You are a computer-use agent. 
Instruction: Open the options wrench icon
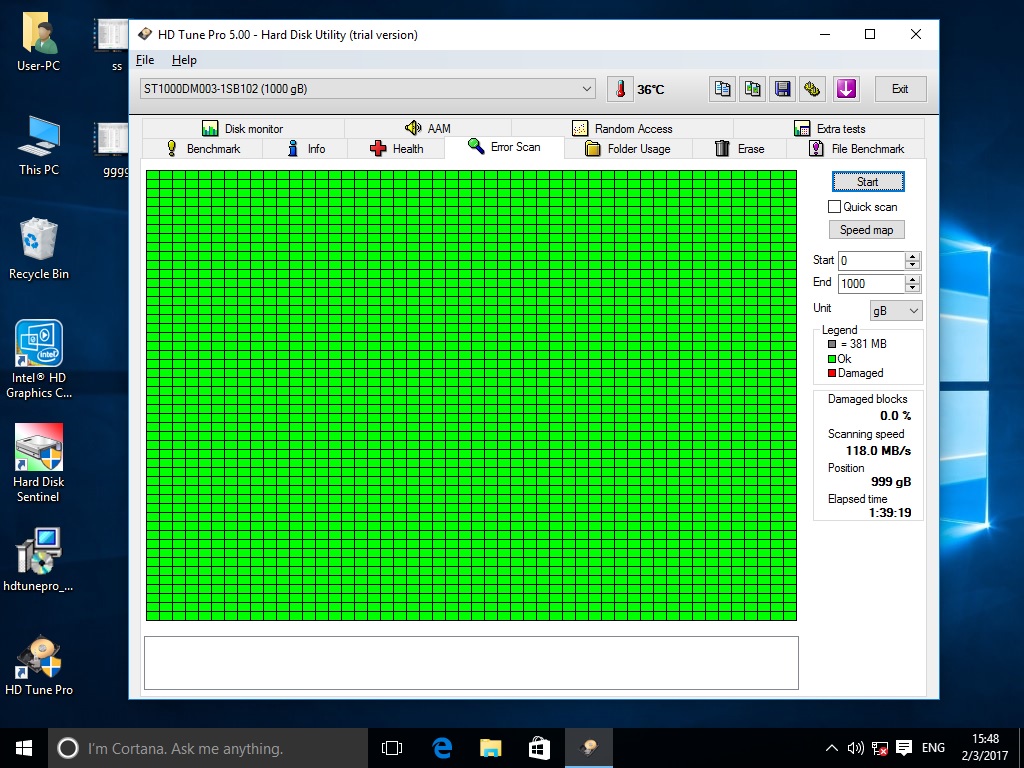812,89
